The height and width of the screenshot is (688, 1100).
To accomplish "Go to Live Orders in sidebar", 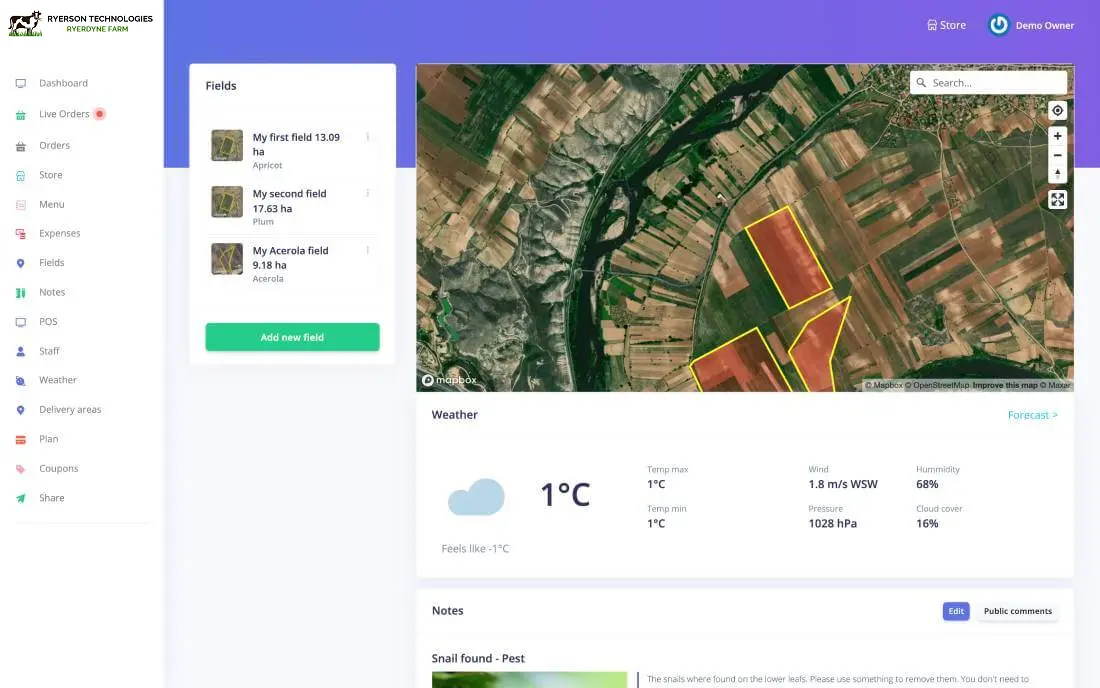I will pos(64,114).
